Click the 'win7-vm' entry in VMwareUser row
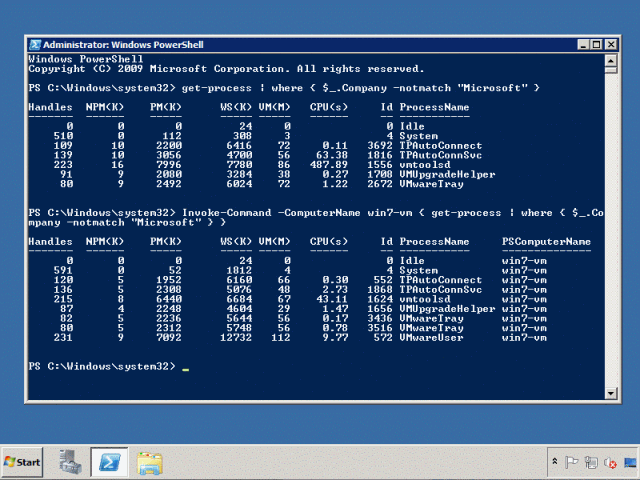The height and width of the screenshot is (480, 640). [x=524, y=338]
